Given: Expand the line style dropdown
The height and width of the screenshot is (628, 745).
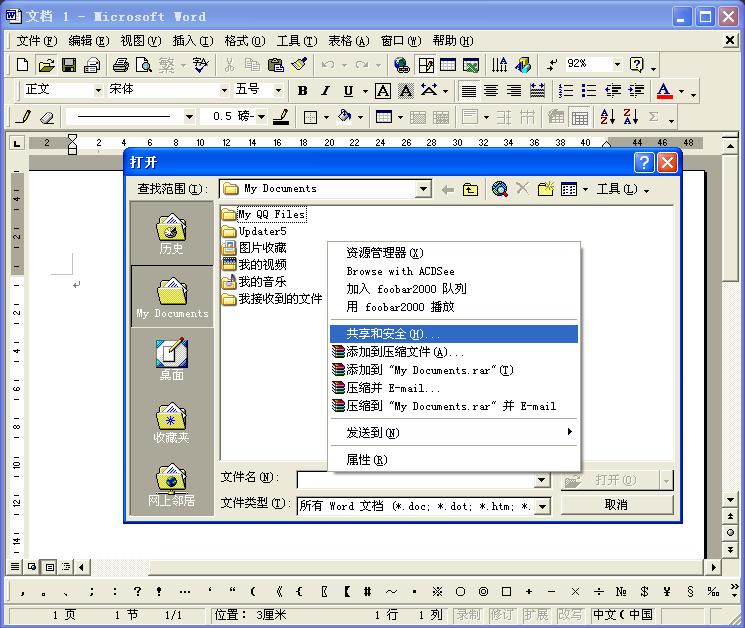Looking at the screenshot, I should pyautogui.click(x=189, y=116).
